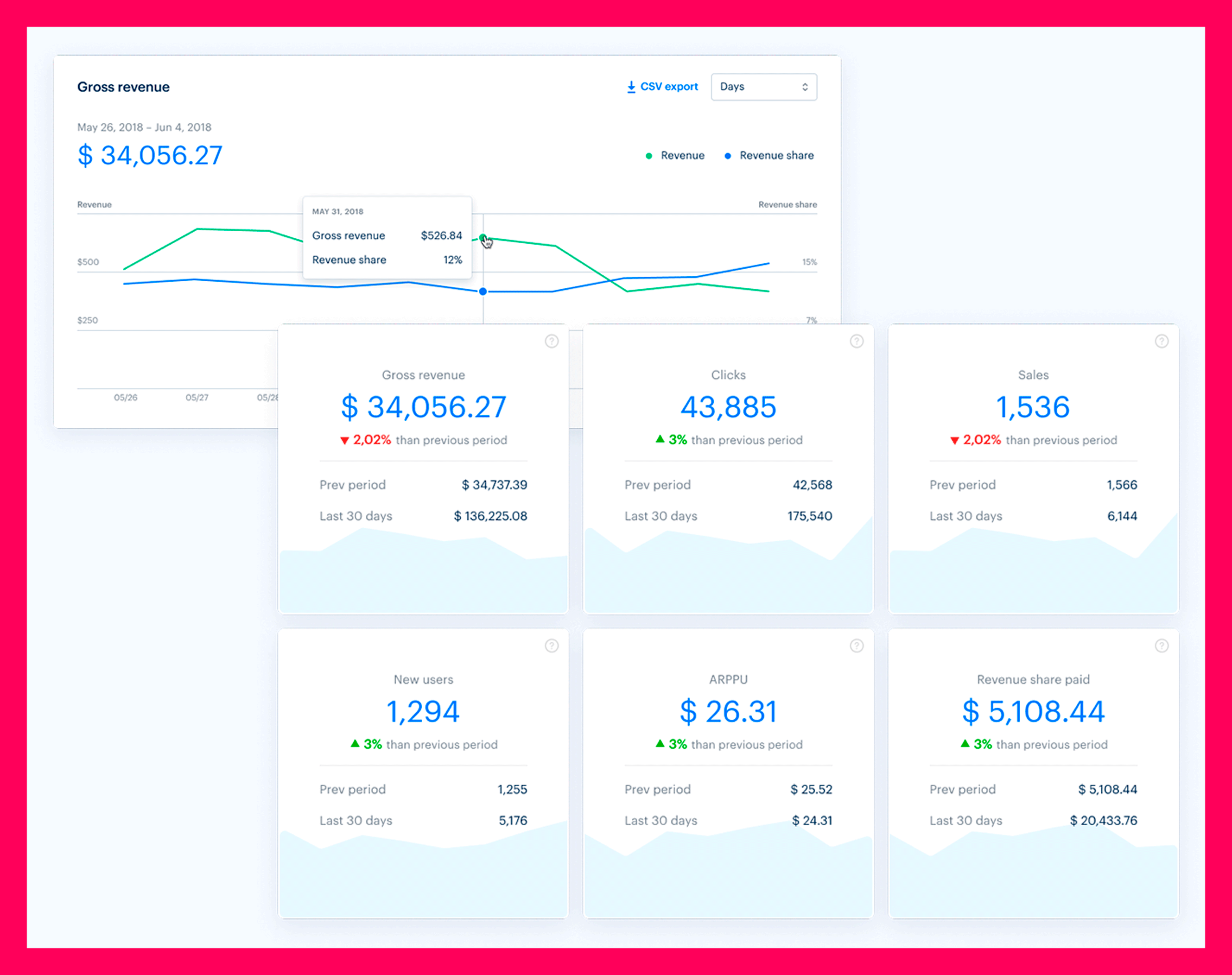Viewport: 1232px width, 975px height.
Task: Toggle the blue Revenue share legend dot
Action: pyautogui.click(x=727, y=156)
